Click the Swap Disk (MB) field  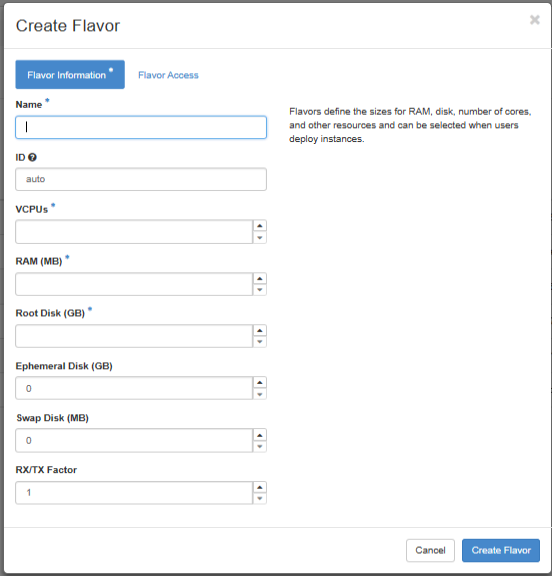pyautogui.click(x=134, y=440)
